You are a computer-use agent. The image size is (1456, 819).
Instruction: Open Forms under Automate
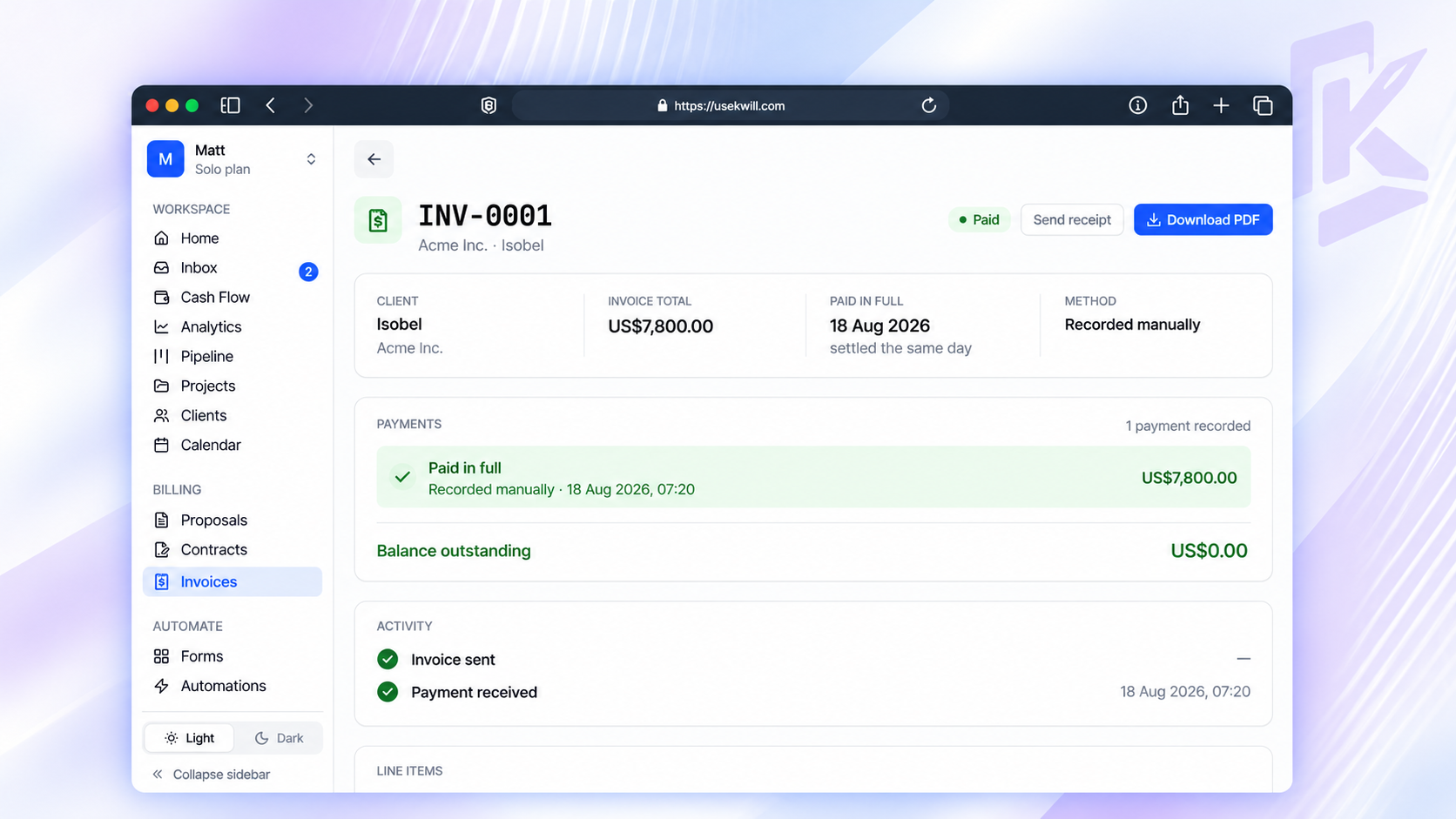[x=233, y=656]
